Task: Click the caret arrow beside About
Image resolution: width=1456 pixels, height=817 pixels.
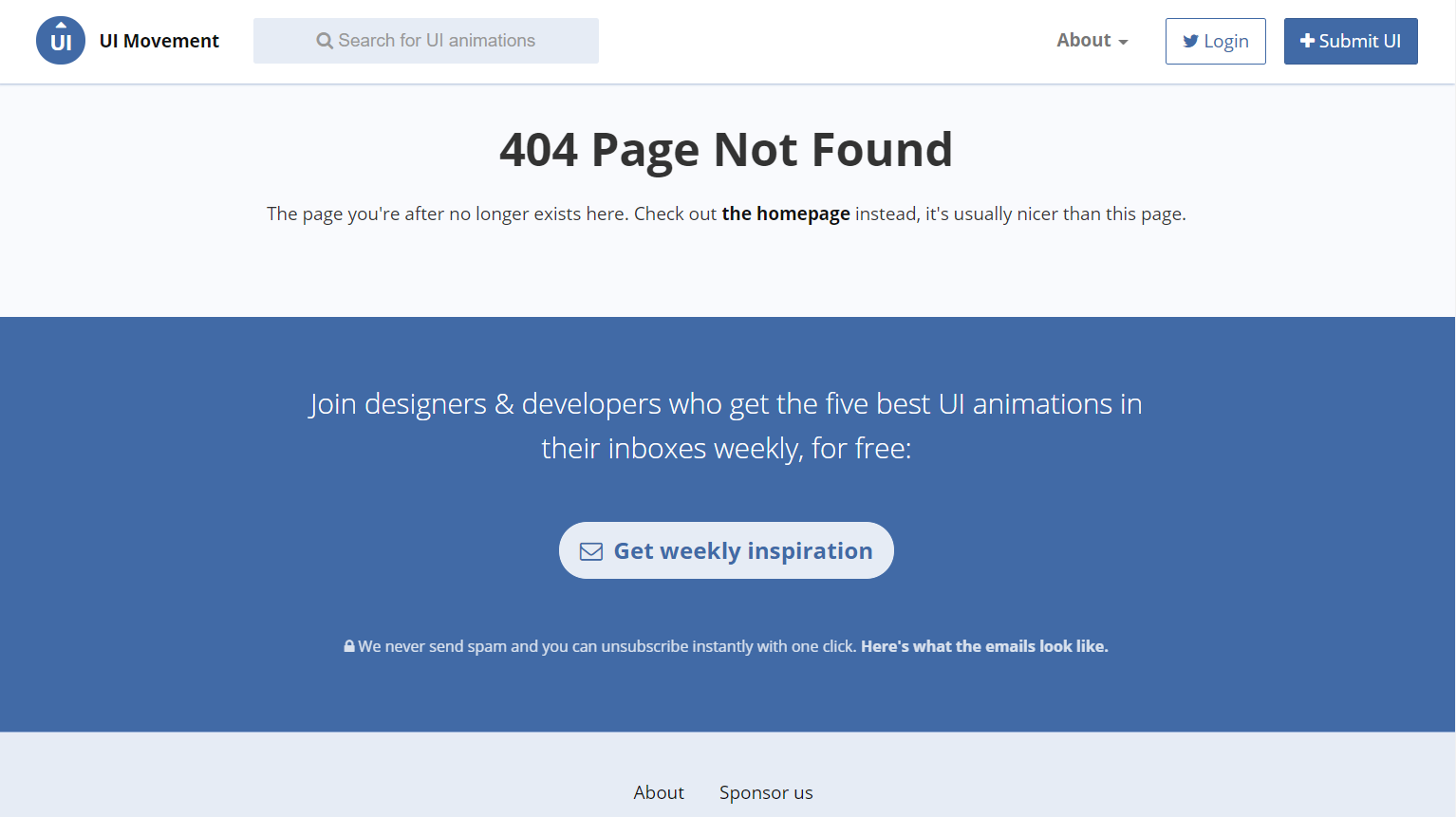Action: click(1123, 43)
